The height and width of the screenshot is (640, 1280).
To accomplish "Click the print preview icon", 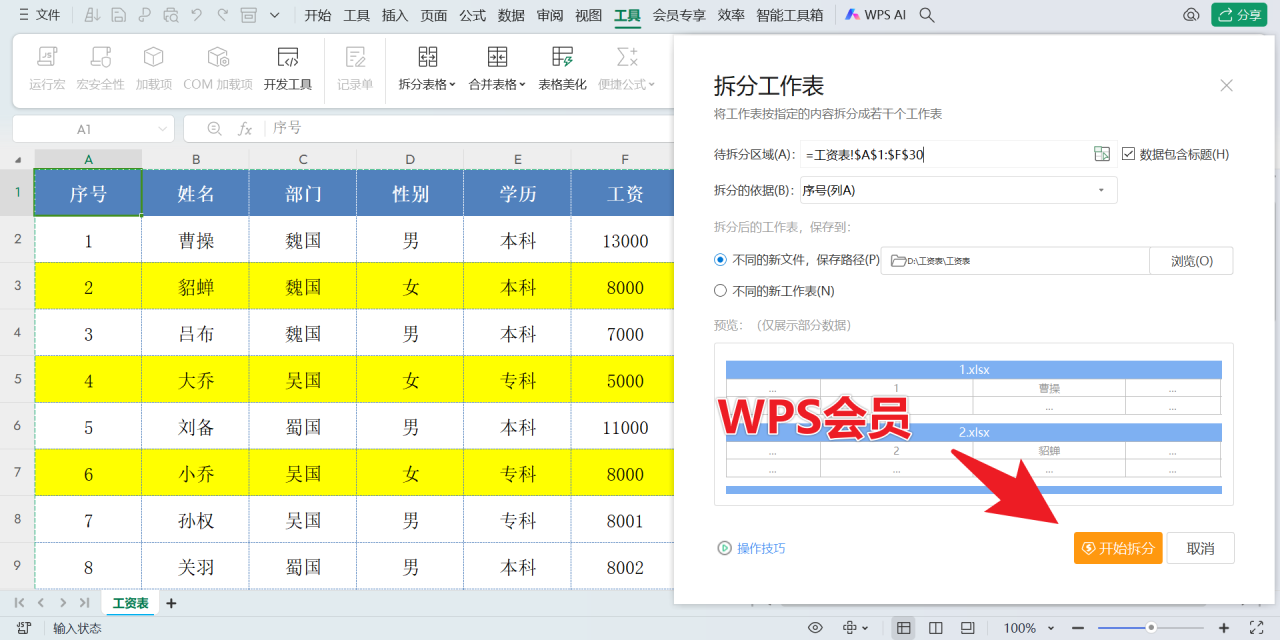I will (x=171, y=15).
